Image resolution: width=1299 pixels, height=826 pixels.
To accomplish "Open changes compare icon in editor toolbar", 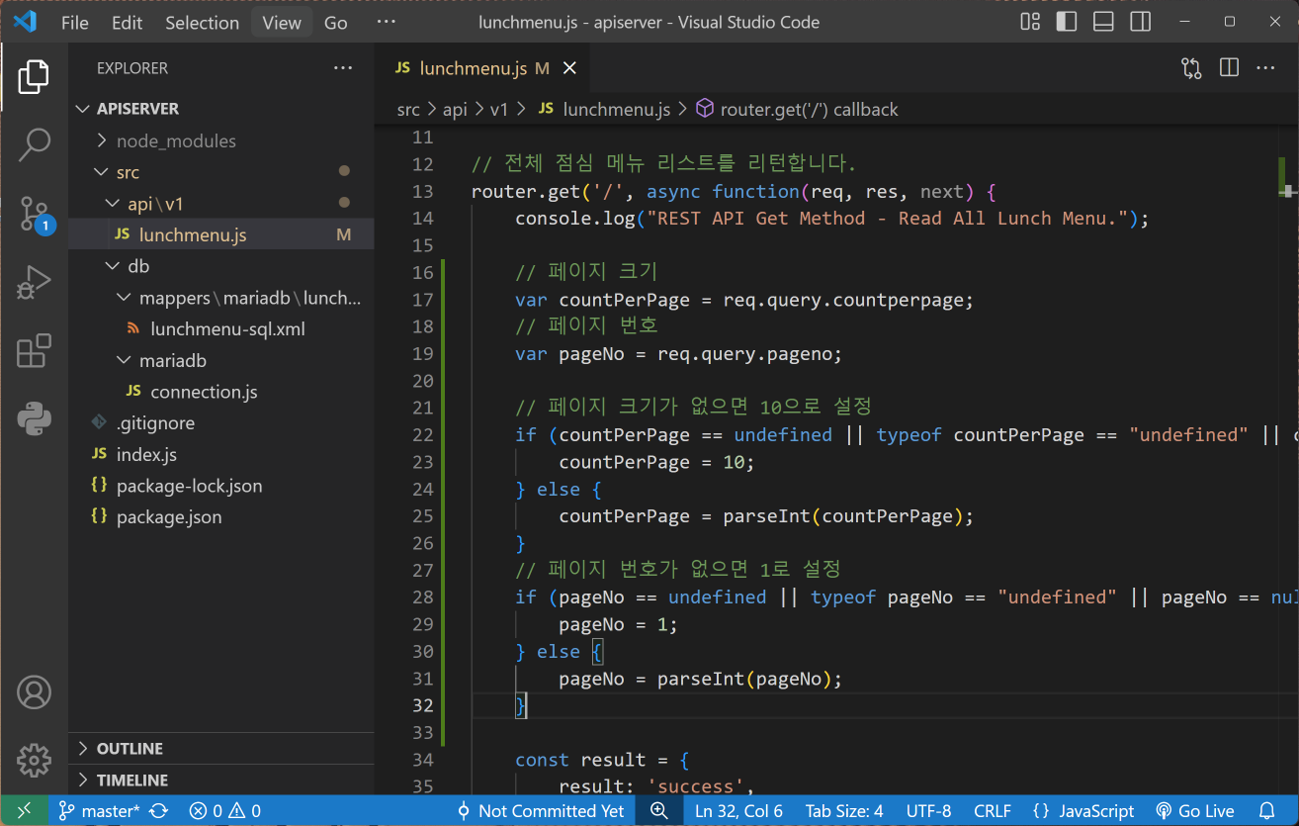I will tap(1191, 68).
